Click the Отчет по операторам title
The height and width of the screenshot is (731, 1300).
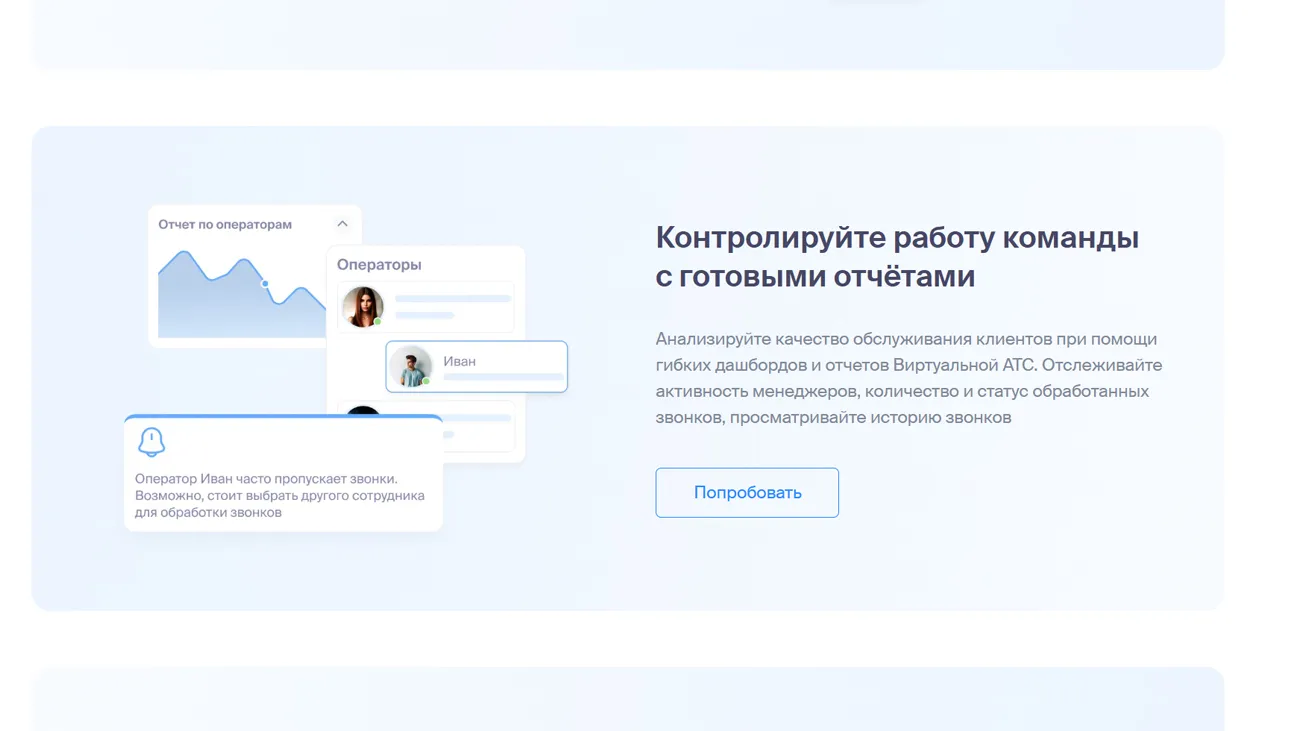point(225,224)
